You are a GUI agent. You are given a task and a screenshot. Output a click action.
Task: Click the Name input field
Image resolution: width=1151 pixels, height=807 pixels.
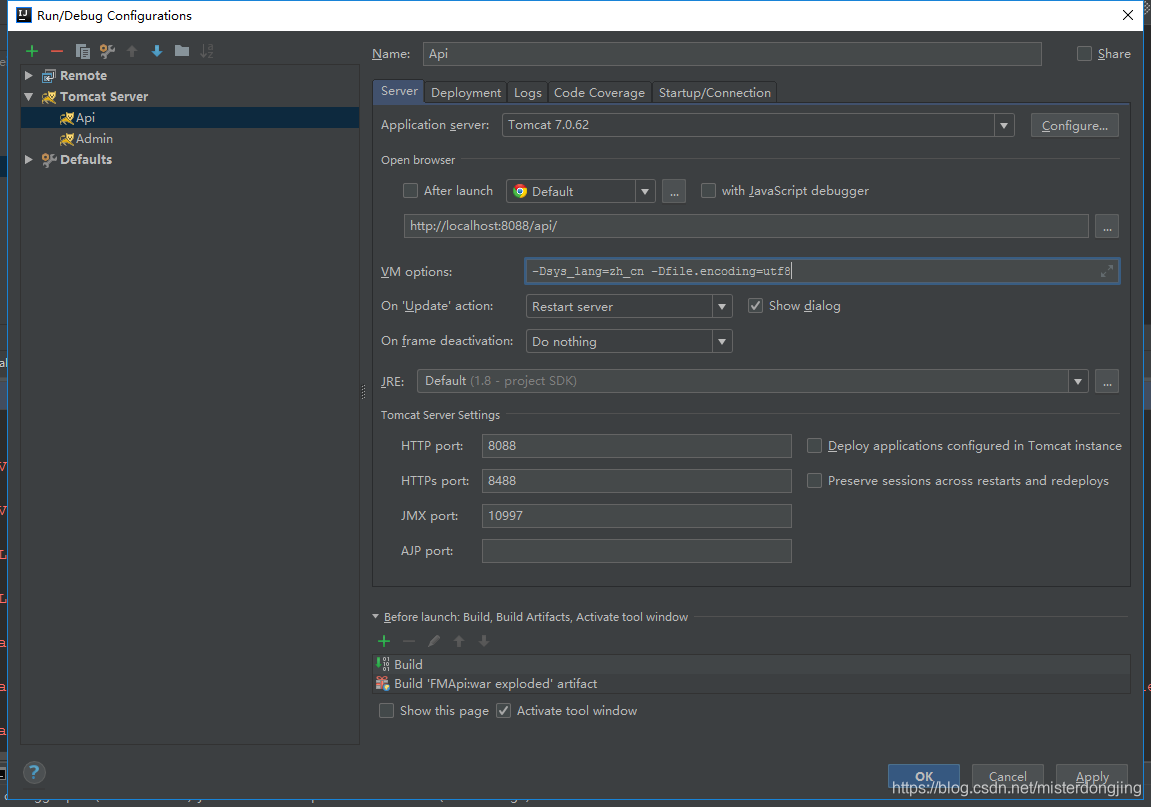click(732, 54)
